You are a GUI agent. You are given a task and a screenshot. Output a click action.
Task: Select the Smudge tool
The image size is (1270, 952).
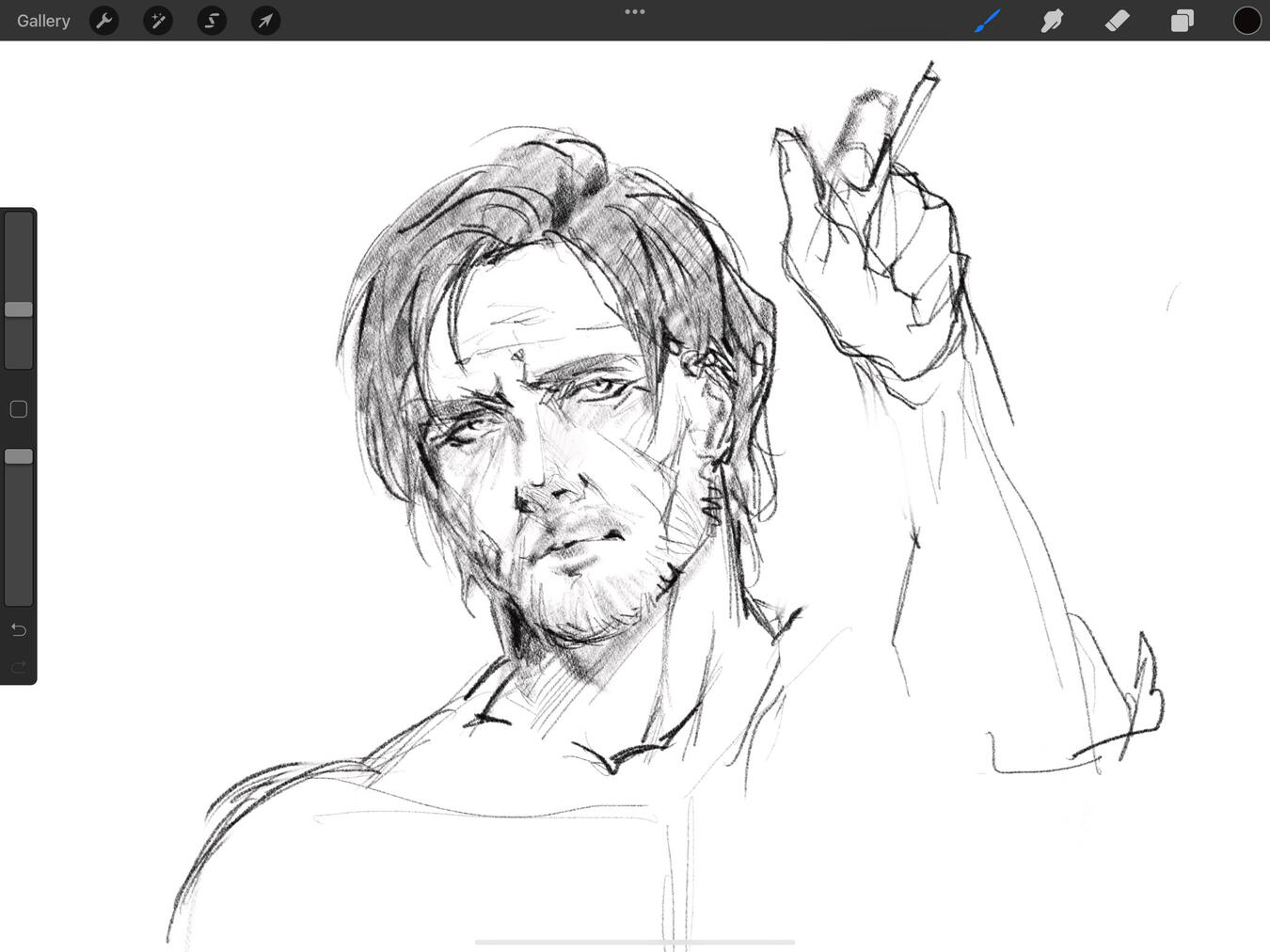1052,21
